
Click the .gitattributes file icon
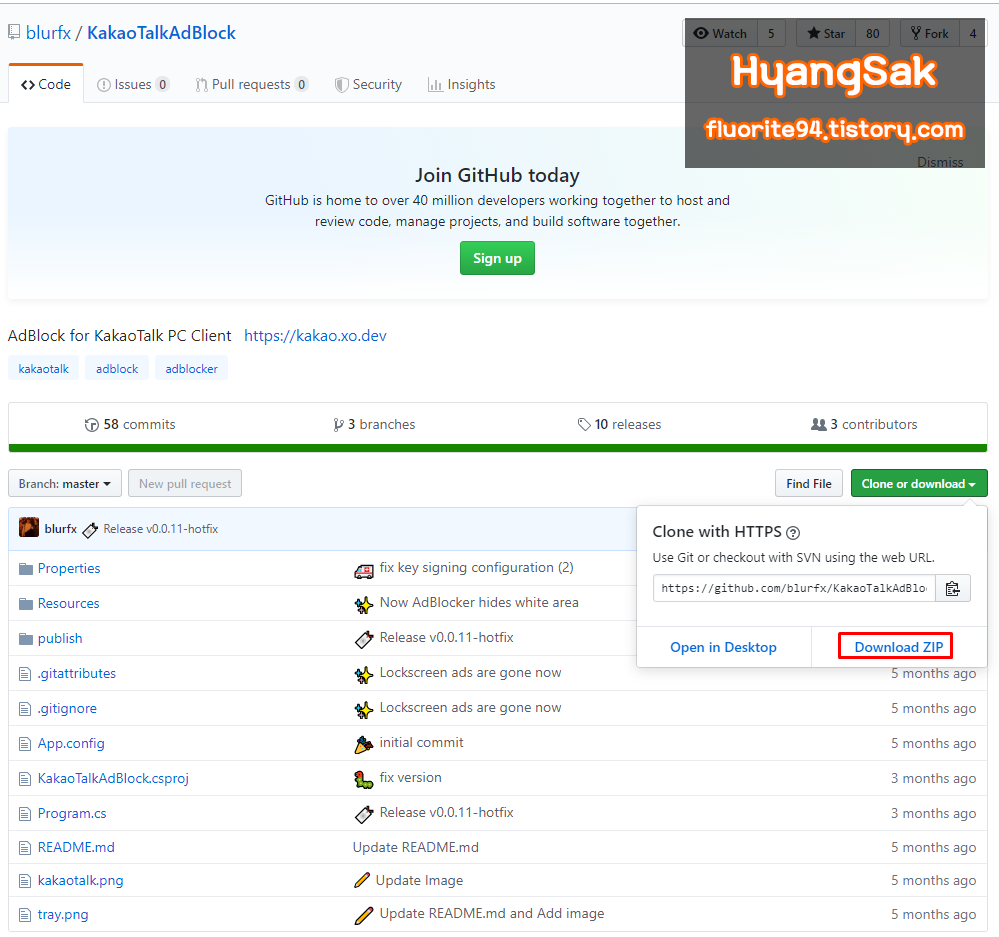(25, 674)
